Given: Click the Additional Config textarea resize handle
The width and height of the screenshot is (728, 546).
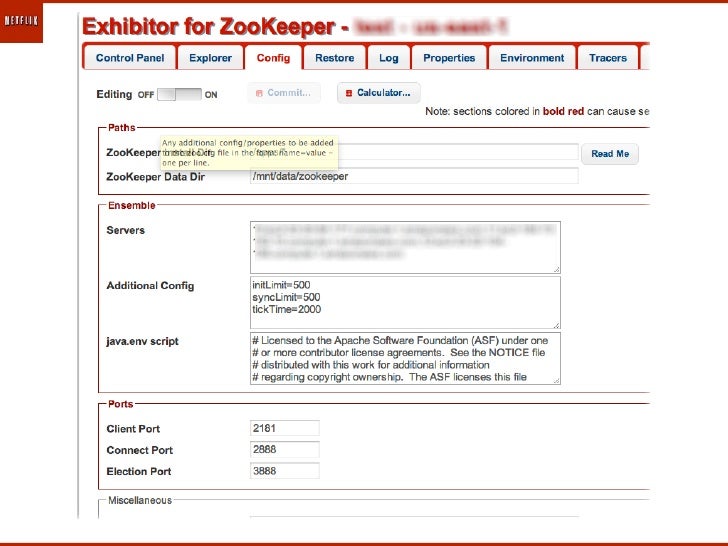Looking at the screenshot, I should [556, 325].
